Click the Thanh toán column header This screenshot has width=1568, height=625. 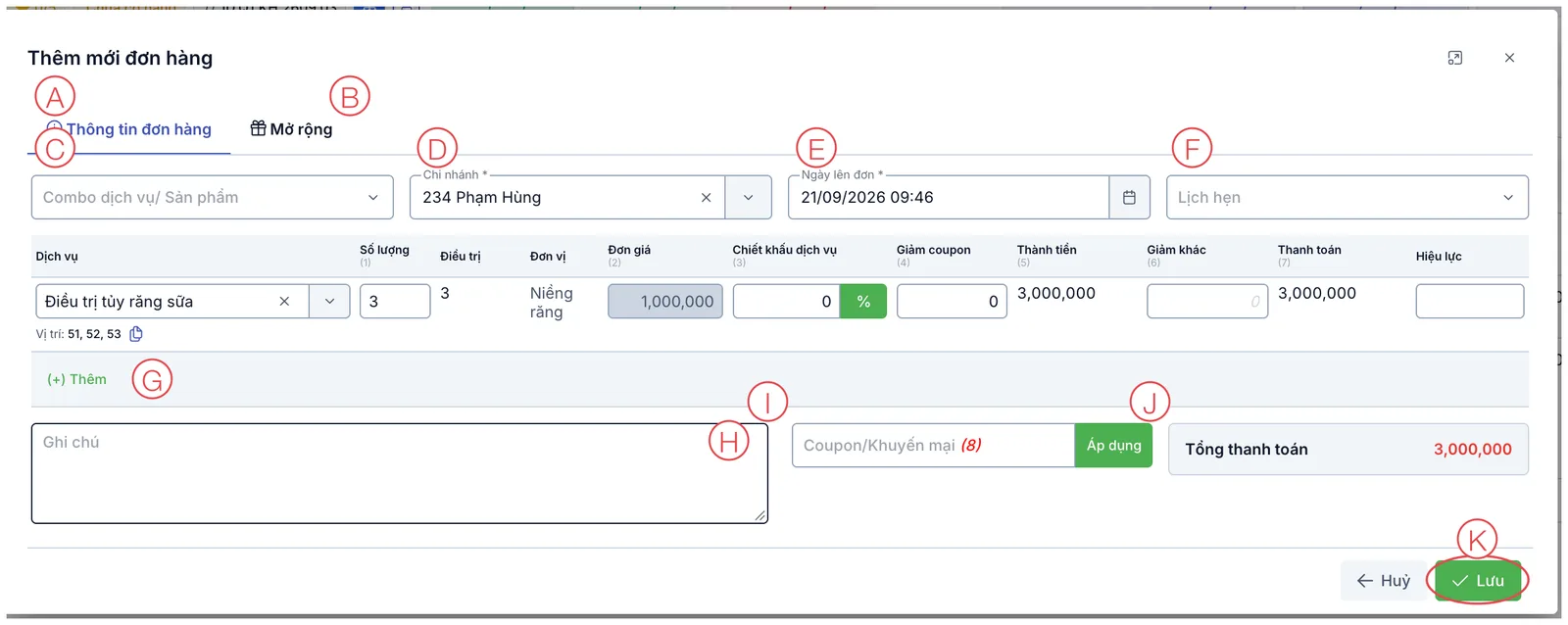(x=1309, y=250)
